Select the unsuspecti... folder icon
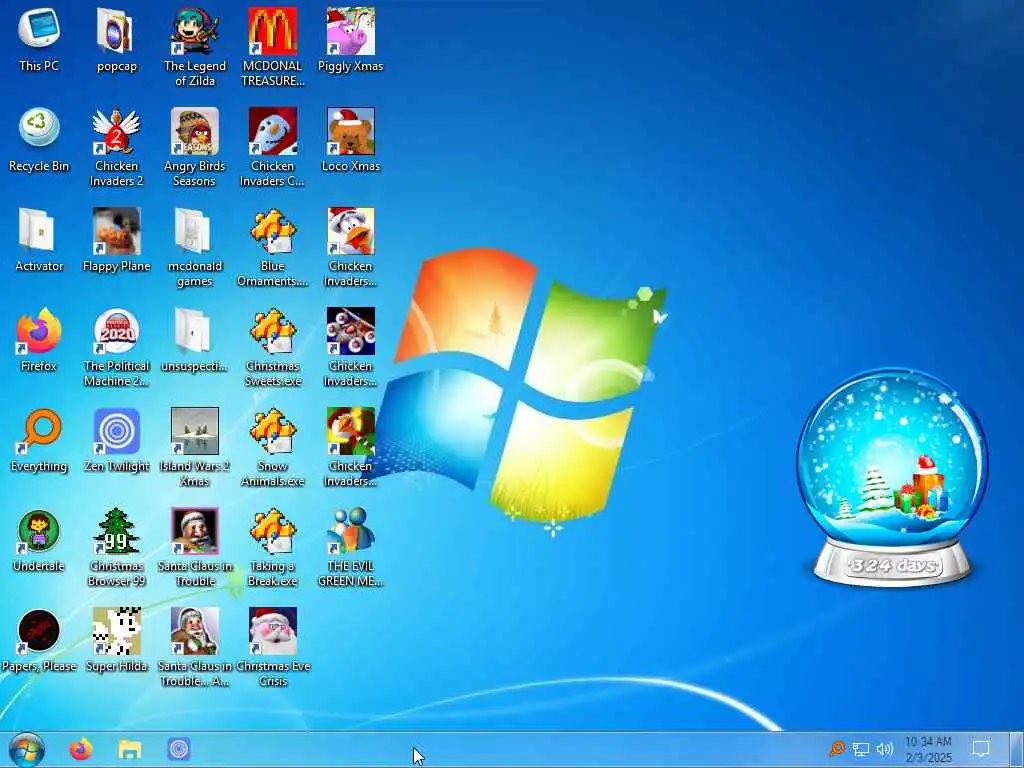Image resolution: width=1024 pixels, height=768 pixels. point(195,340)
